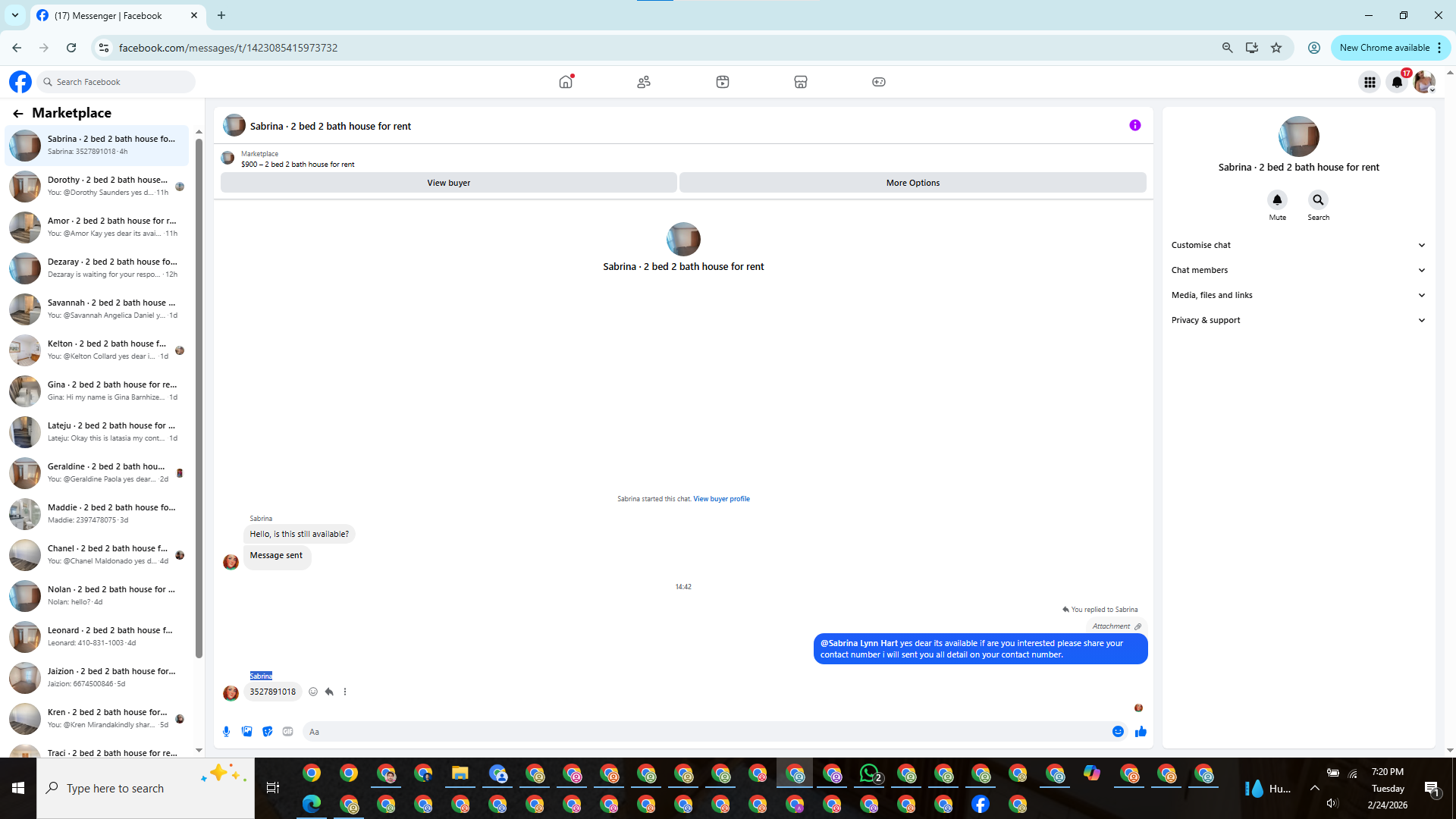The image size is (1456, 819).
Task: Reply to the 3527891018 message
Action: click(329, 692)
